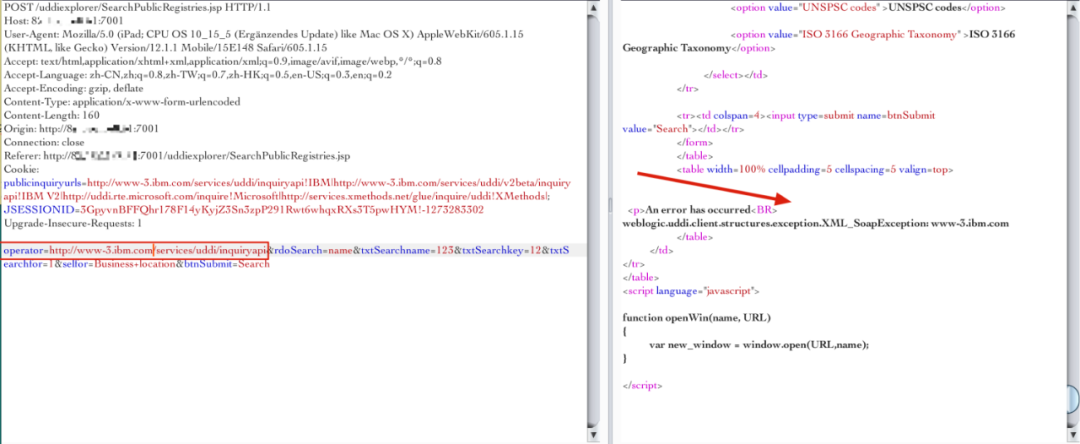The image size is (1080, 444).
Task: Click the 'Cookie:' header label
Action: point(21,169)
